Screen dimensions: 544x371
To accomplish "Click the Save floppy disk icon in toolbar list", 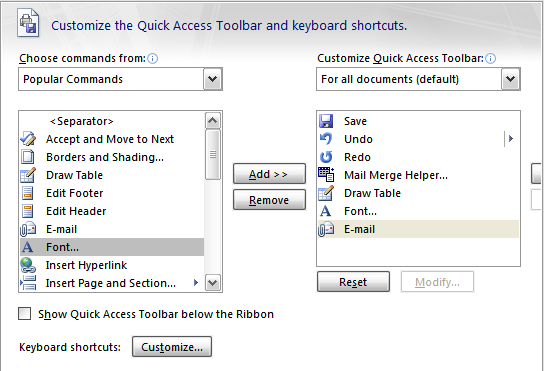I will 326,121.
